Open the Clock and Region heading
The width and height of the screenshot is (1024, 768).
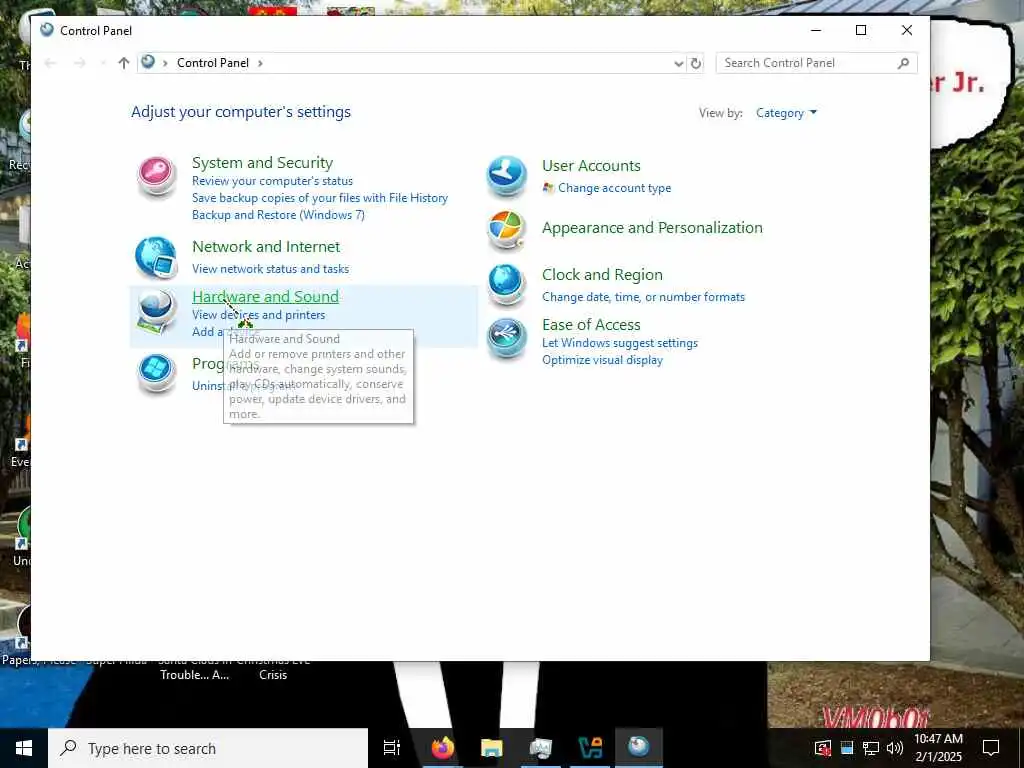(602, 275)
